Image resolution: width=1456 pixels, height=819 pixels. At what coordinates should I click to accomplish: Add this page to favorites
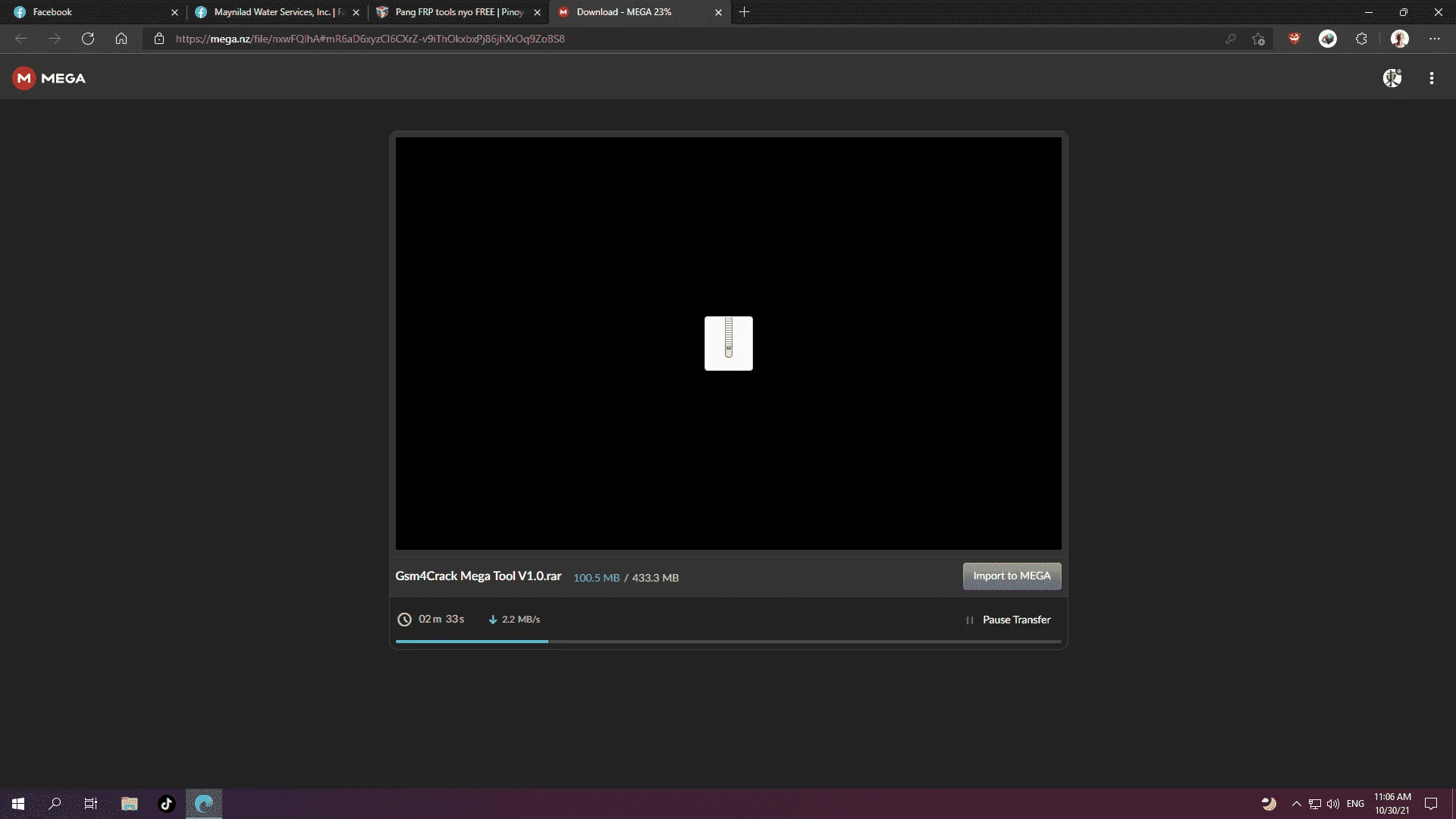pos(1259,39)
